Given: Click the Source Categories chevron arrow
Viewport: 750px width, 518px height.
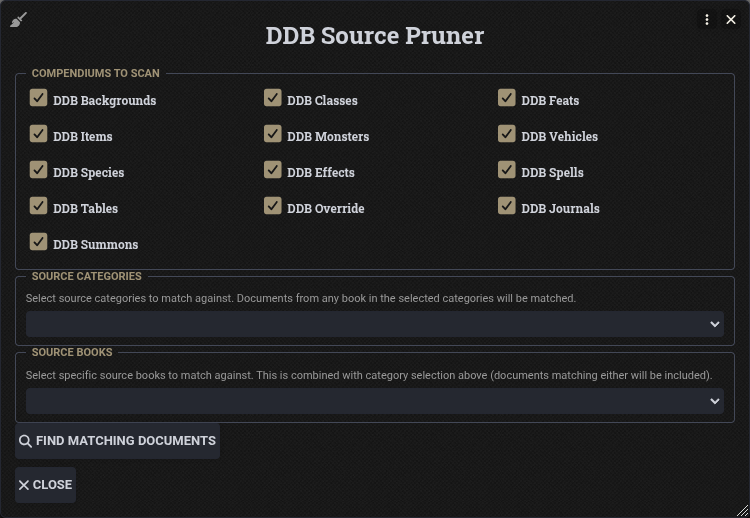Looking at the screenshot, I should tap(715, 324).
